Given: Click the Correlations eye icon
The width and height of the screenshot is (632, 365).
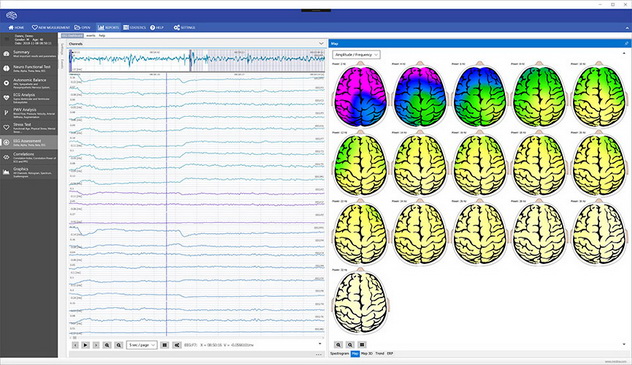Looking at the screenshot, I should [x=6, y=157].
